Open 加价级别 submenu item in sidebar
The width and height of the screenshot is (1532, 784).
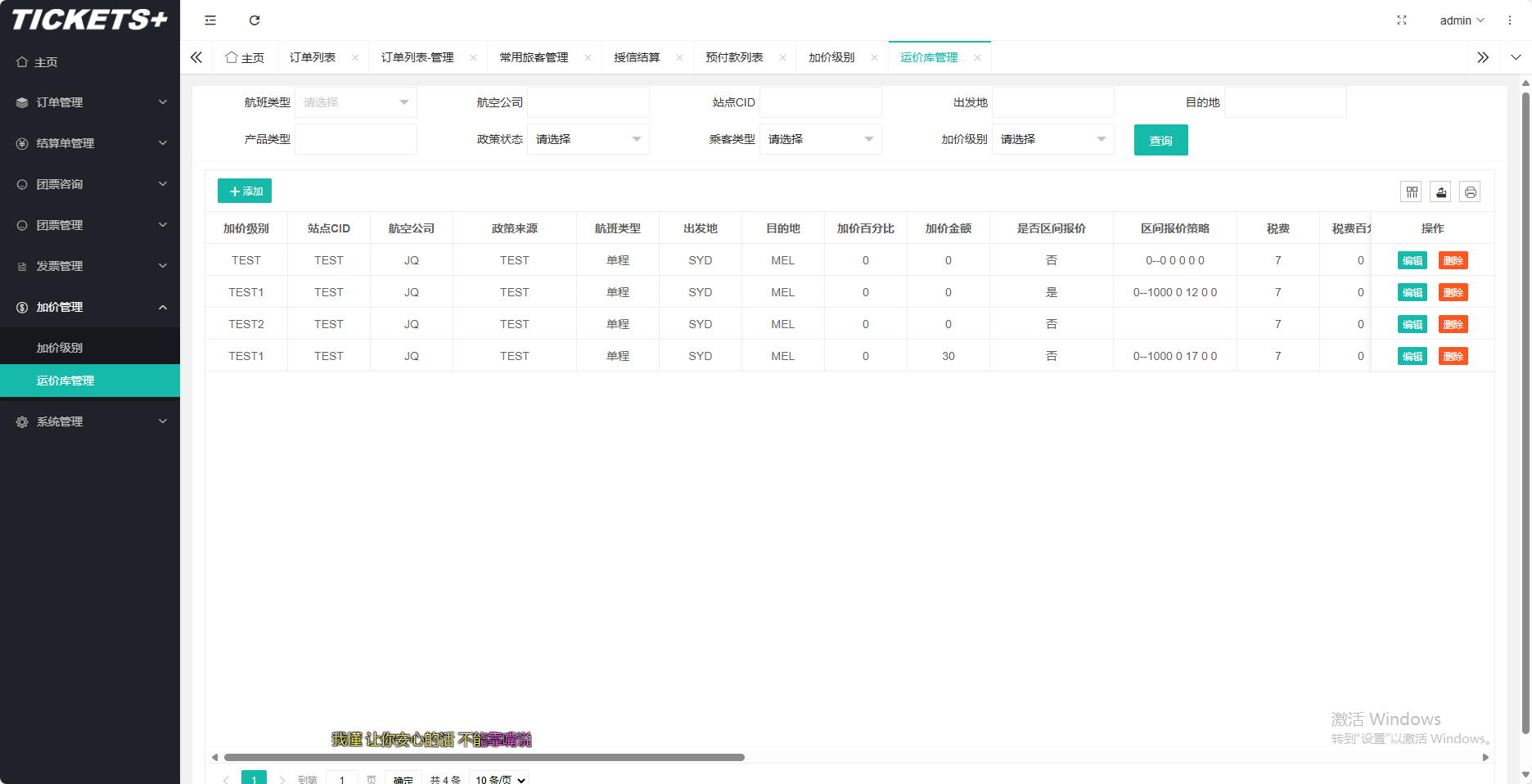[90, 348]
